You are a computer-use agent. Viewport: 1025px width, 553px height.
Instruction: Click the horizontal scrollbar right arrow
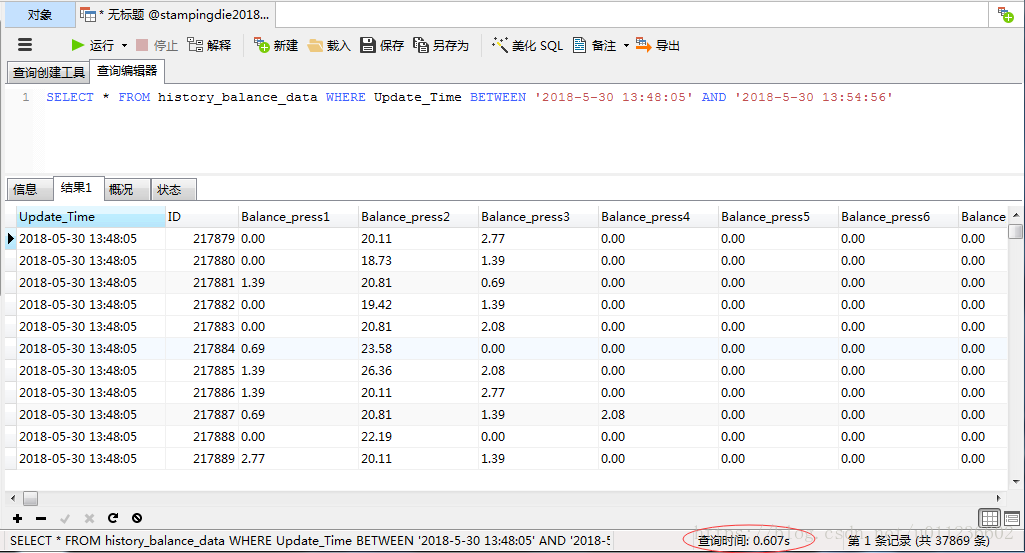(x=998, y=498)
